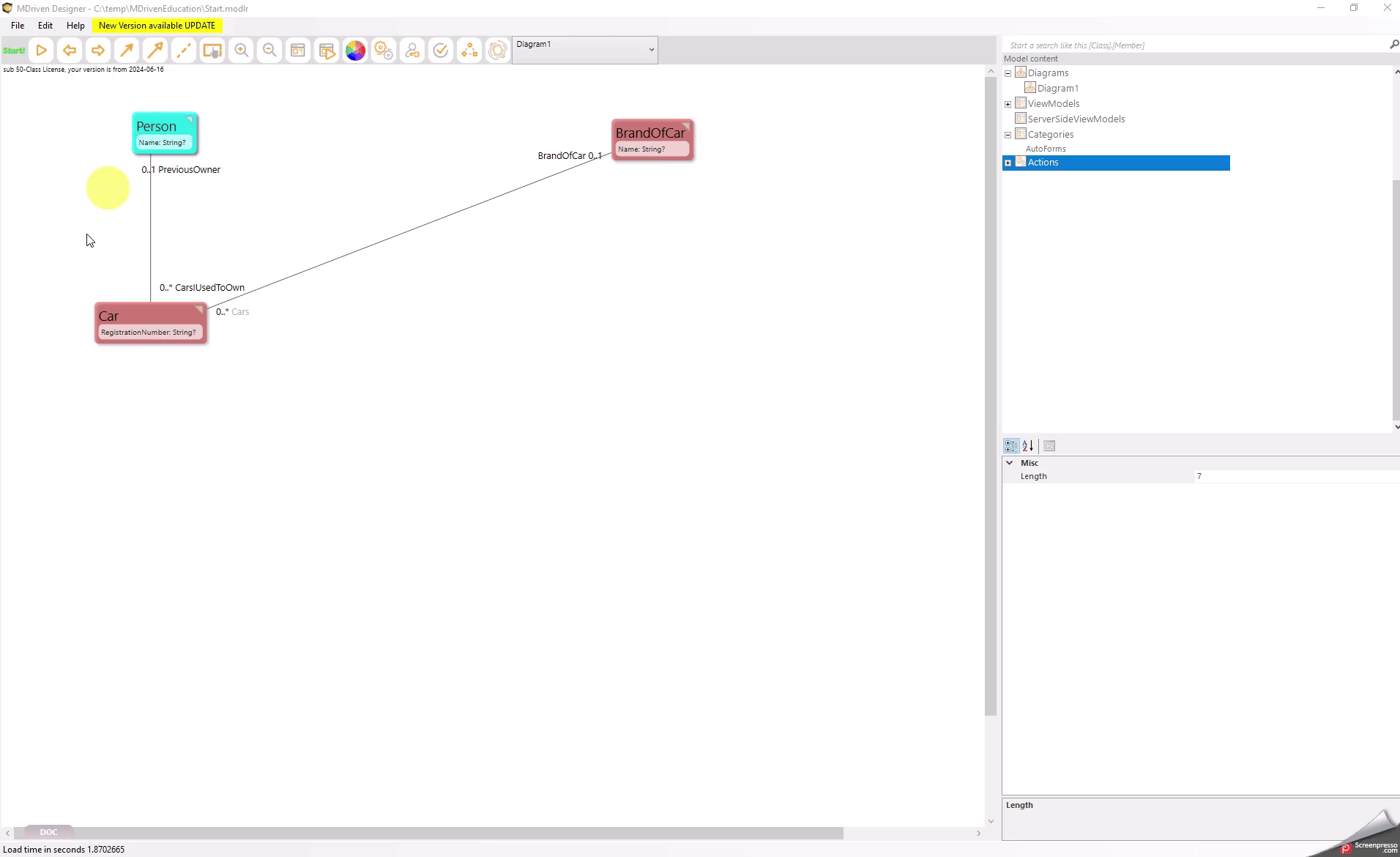This screenshot has height=857, width=1400.
Task: Click the double gears settings icon
Action: pyautogui.click(x=384, y=51)
